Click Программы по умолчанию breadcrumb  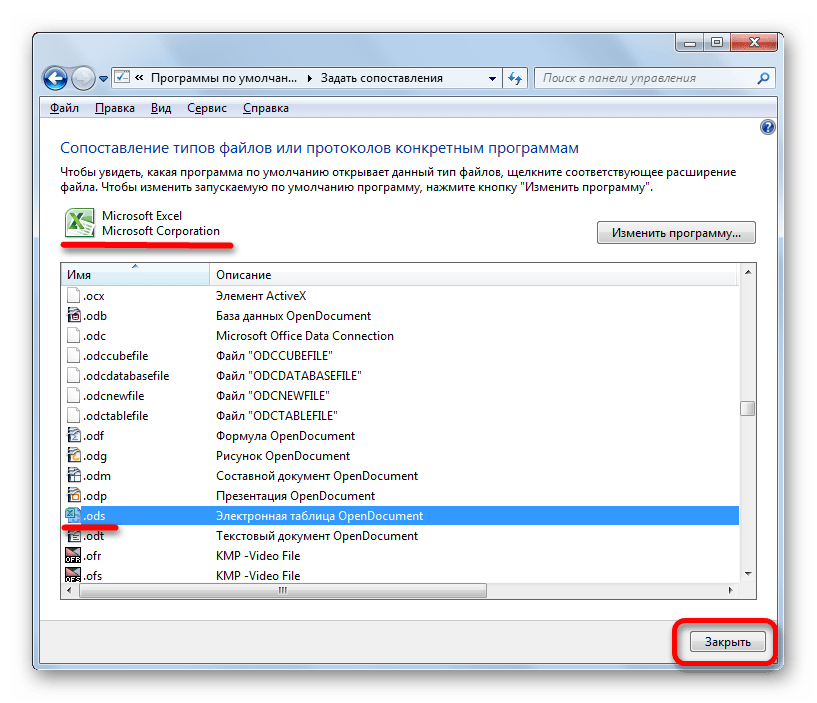[x=224, y=78]
